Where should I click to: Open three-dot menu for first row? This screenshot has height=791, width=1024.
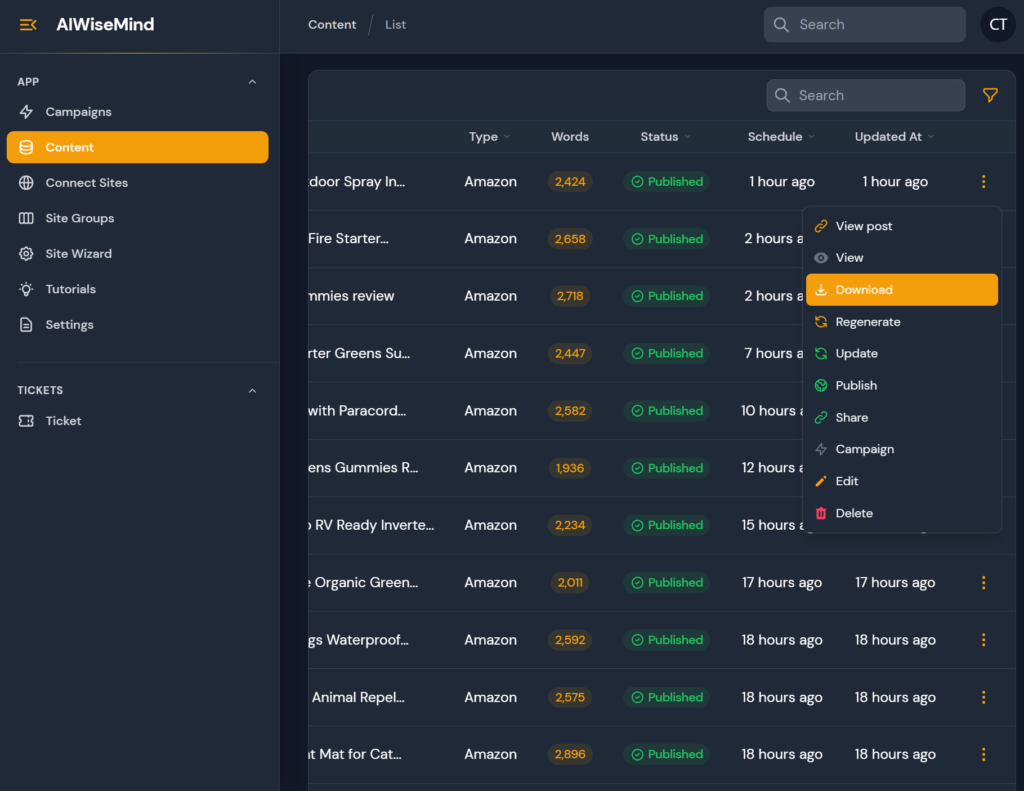pyautogui.click(x=983, y=182)
